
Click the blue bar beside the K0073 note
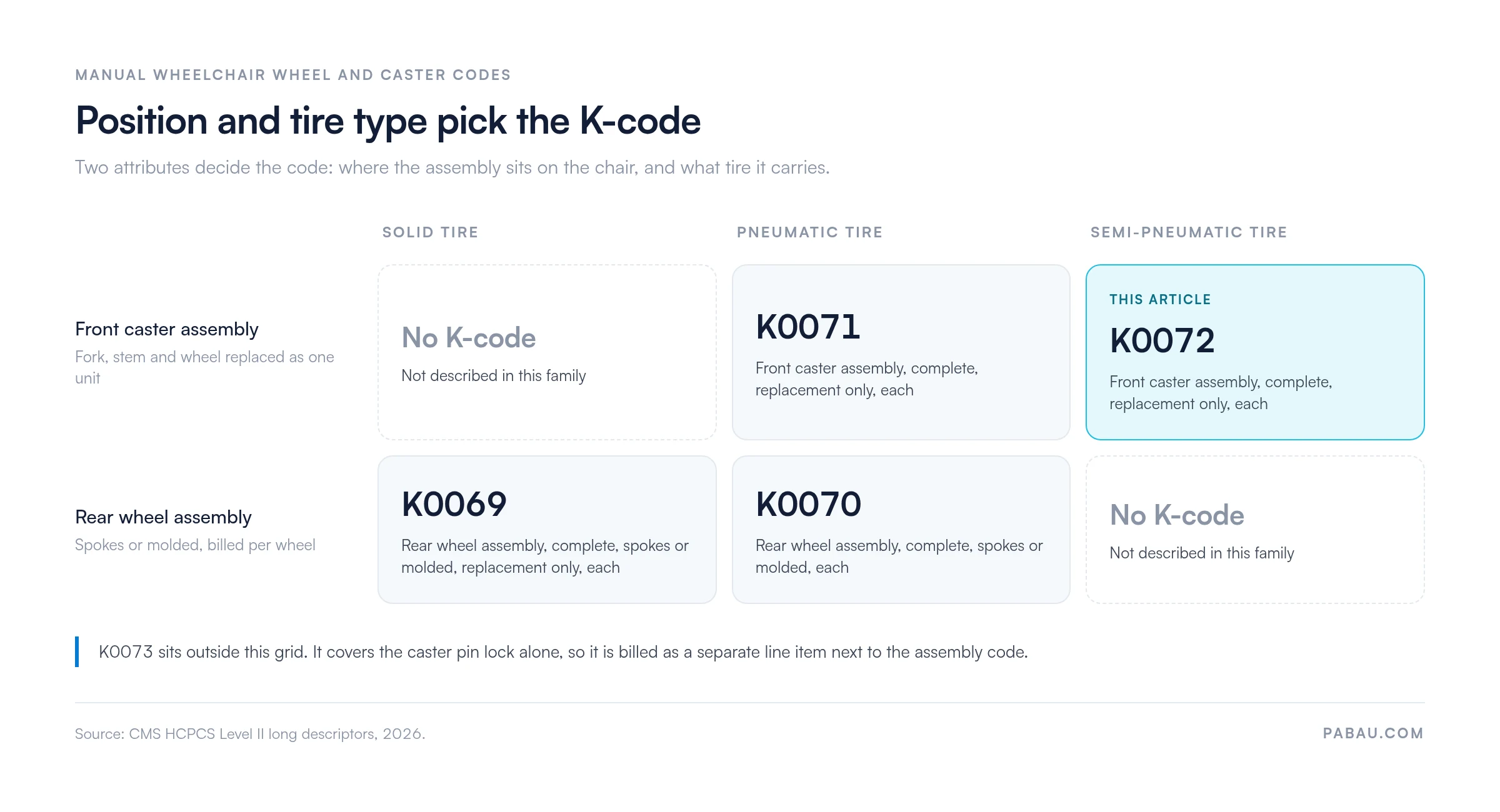coord(77,651)
